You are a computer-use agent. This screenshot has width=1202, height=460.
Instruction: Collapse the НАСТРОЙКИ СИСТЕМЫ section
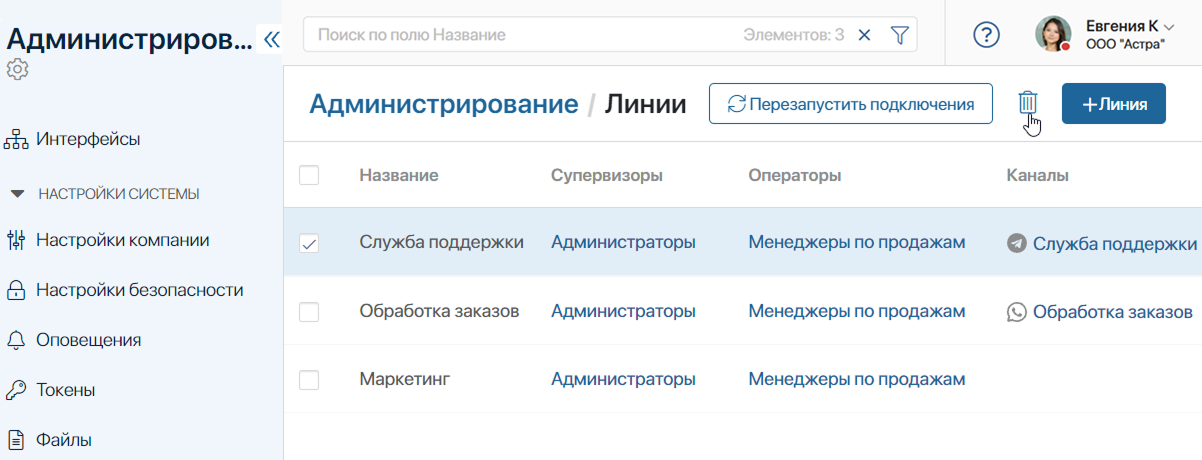(18, 194)
